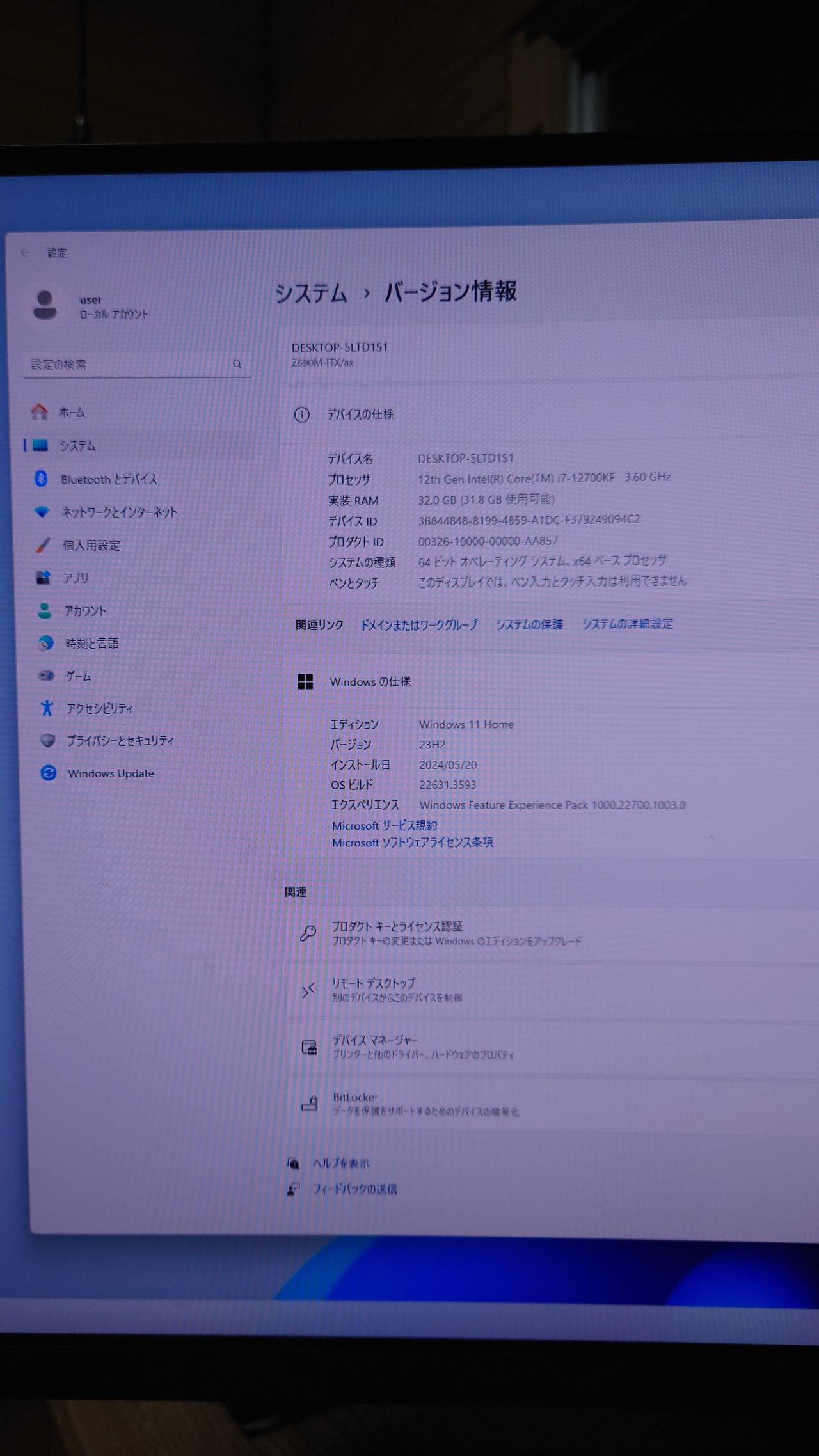Open Windows Update via its sync icon

click(x=48, y=773)
